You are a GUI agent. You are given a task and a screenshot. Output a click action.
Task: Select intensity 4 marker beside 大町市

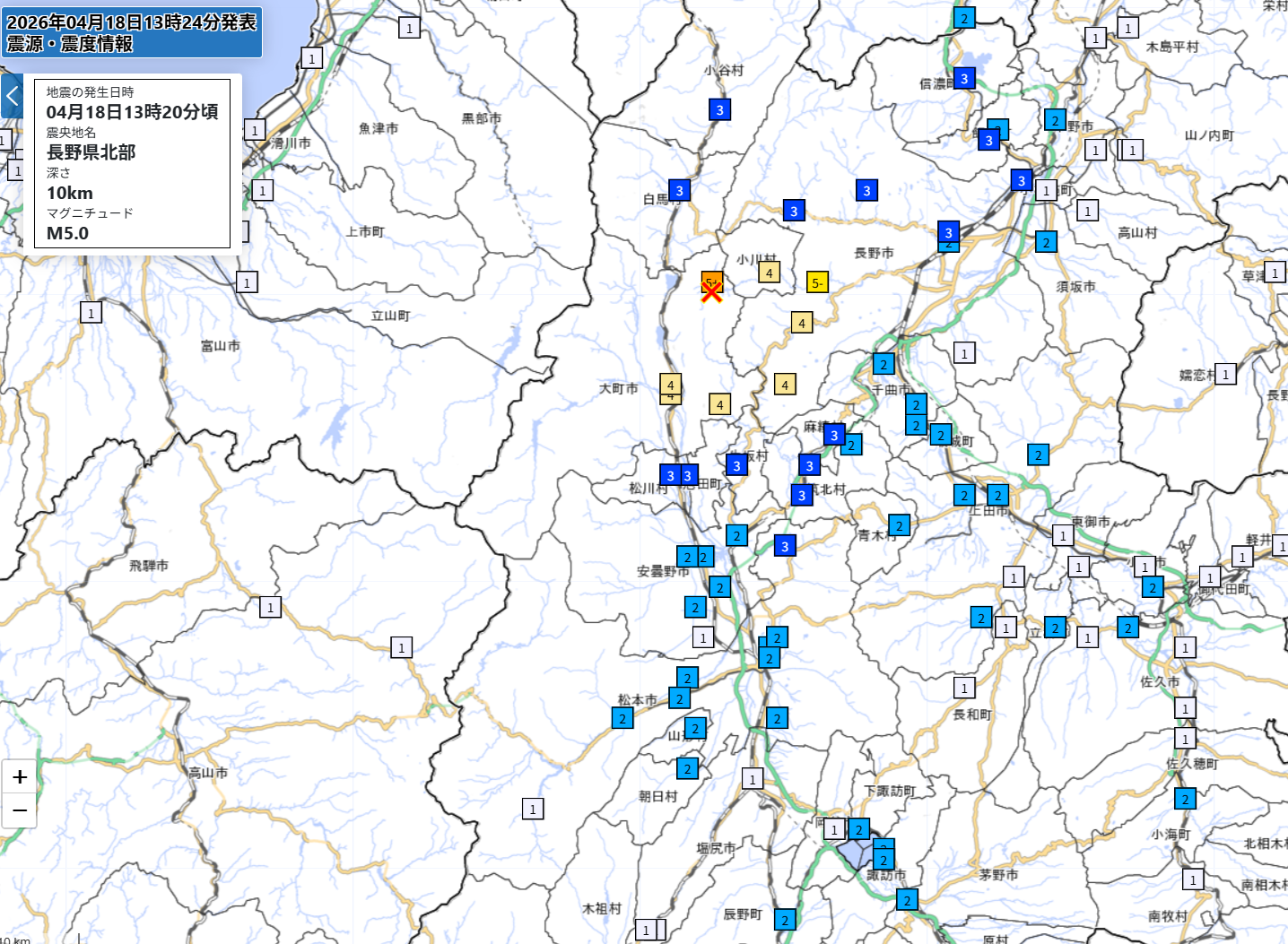tap(670, 385)
